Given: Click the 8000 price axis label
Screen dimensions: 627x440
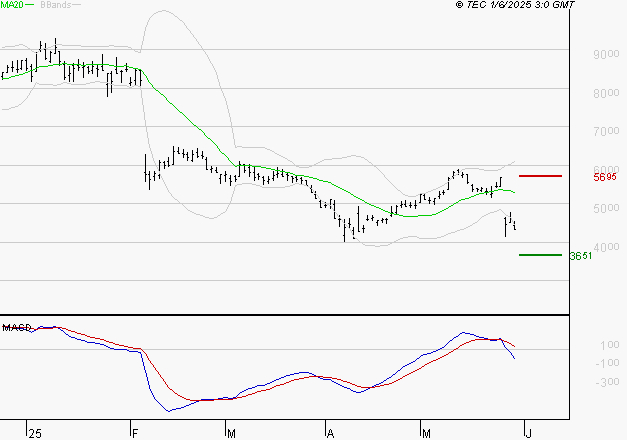Looking at the screenshot, I should pyautogui.click(x=606, y=93).
